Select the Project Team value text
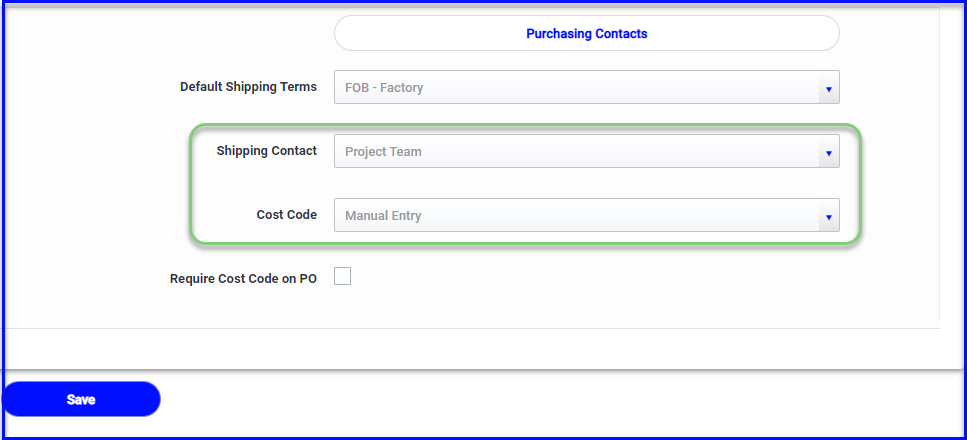 pyautogui.click(x=383, y=152)
